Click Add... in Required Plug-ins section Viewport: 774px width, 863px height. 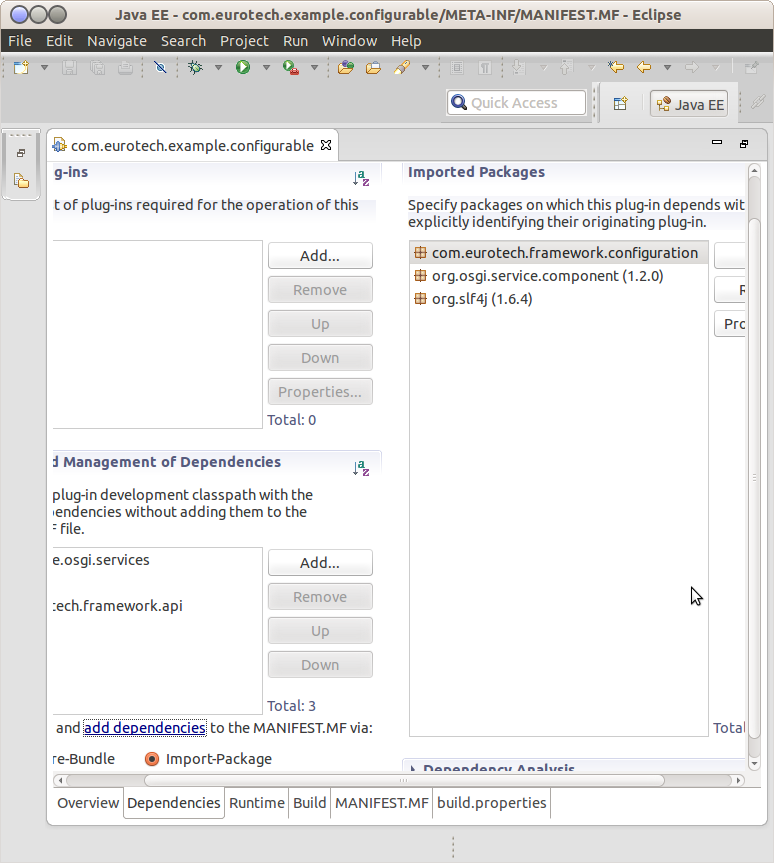320,255
